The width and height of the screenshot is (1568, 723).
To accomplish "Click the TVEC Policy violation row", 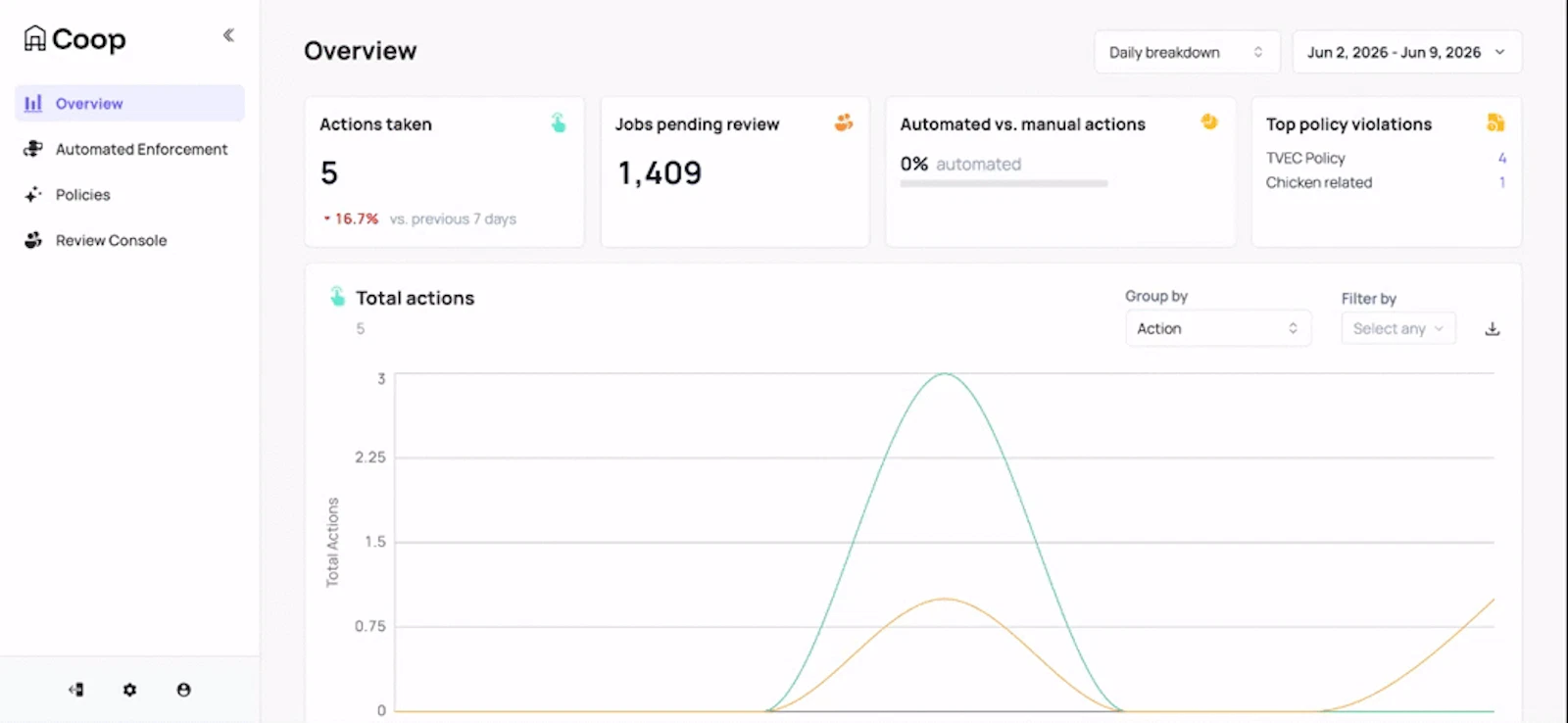I will point(1386,158).
